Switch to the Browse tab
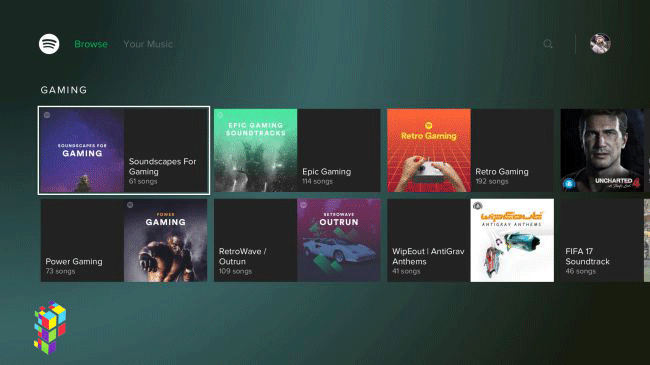The height and width of the screenshot is (365, 650). tap(91, 44)
